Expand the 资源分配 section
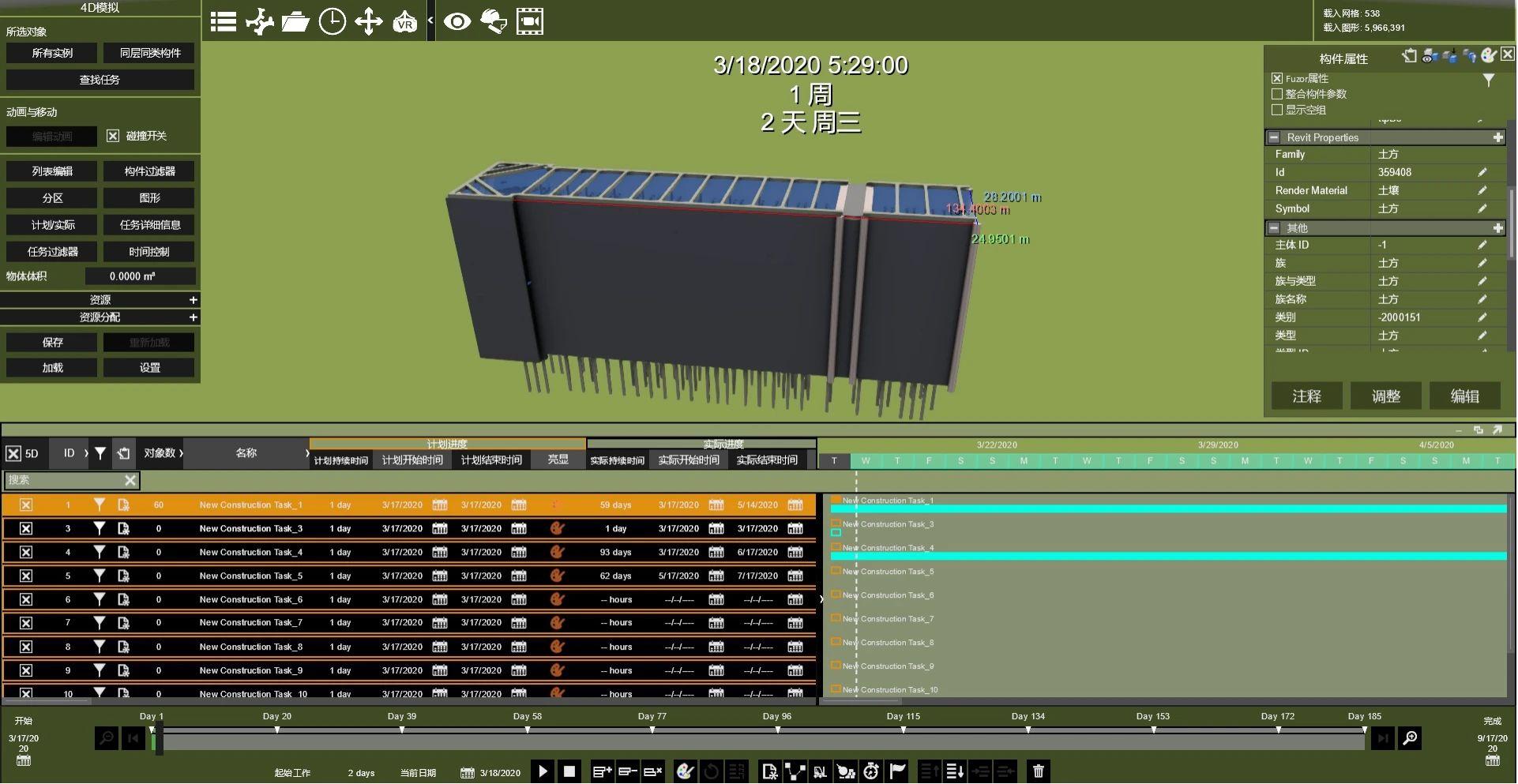Image resolution: width=1518 pixels, height=784 pixels. click(193, 317)
